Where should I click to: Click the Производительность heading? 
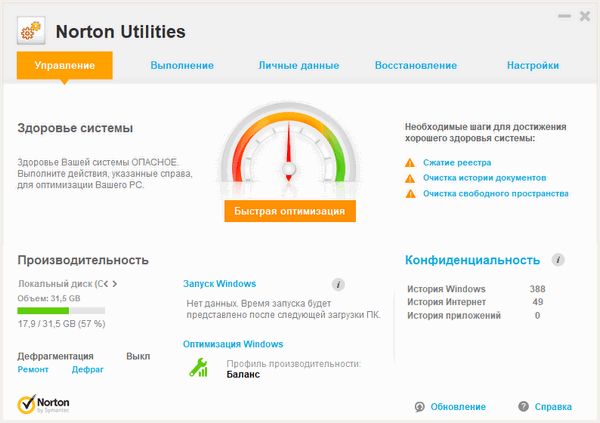[83, 260]
